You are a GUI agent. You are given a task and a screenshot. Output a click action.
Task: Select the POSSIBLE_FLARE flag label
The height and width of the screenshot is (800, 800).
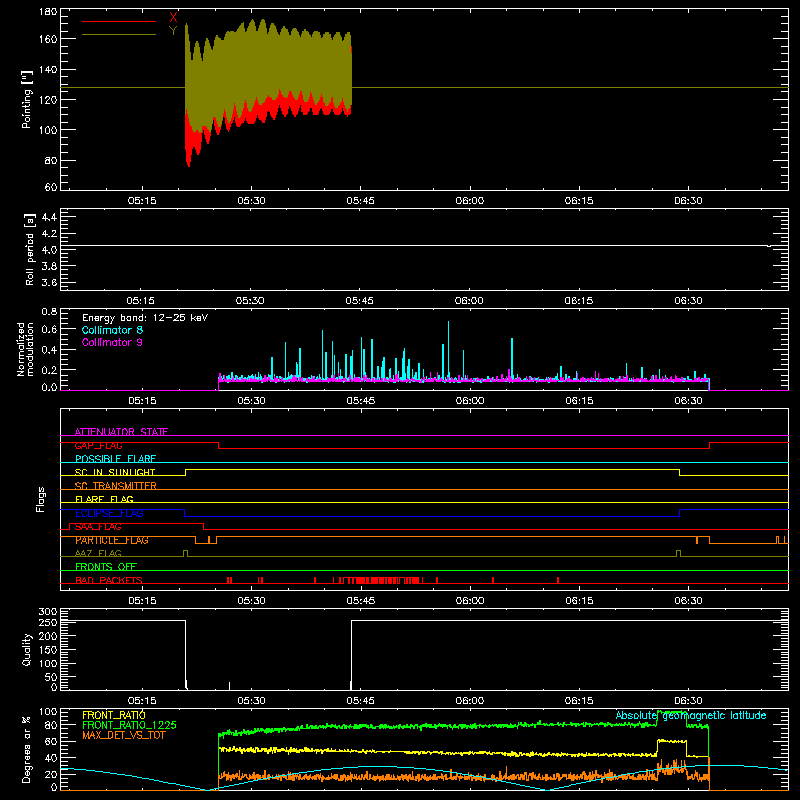pos(115,459)
